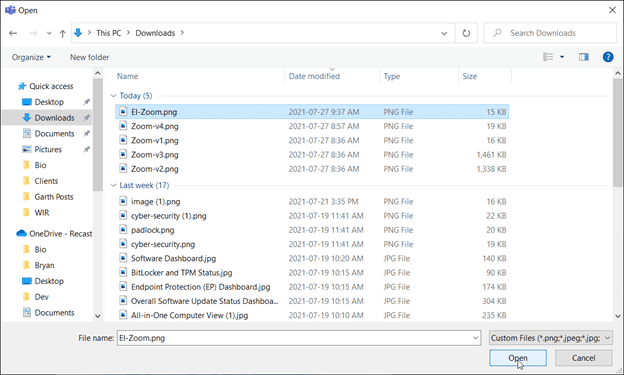Select Software Dashboard.jpg file
Image resolution: width=624 pixels, height=375 pixels.
point(174,259)
